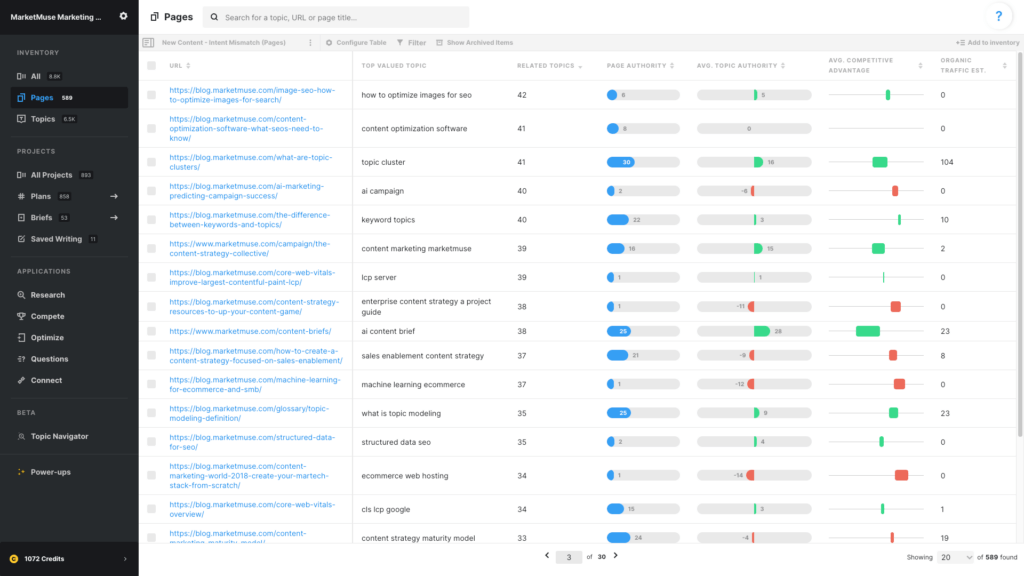Click the gold credits coin icon

pos(14,559)
